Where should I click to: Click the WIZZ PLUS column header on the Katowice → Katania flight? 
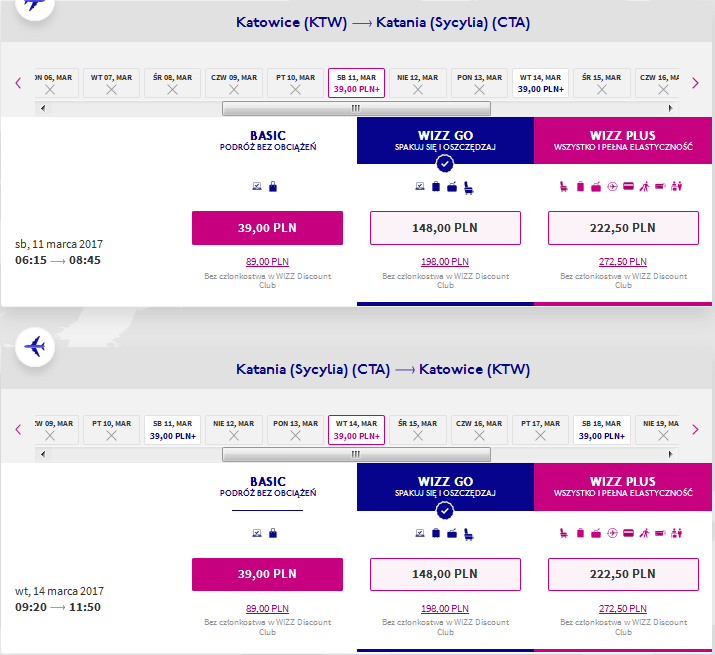(623, 140)
